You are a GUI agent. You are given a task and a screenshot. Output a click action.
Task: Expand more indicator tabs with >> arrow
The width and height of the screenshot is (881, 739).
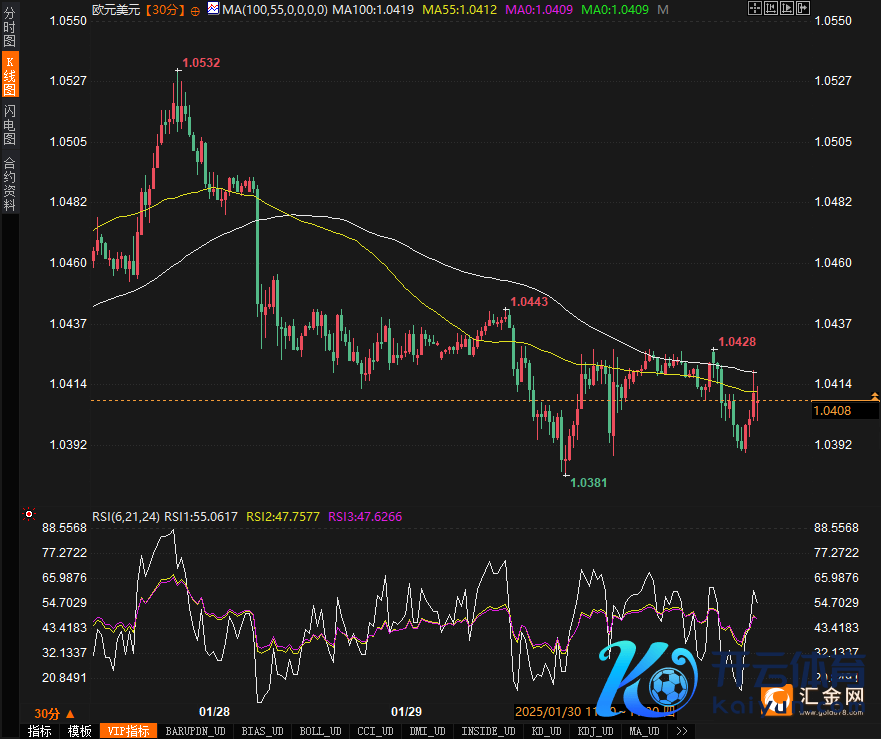point(682,731)
